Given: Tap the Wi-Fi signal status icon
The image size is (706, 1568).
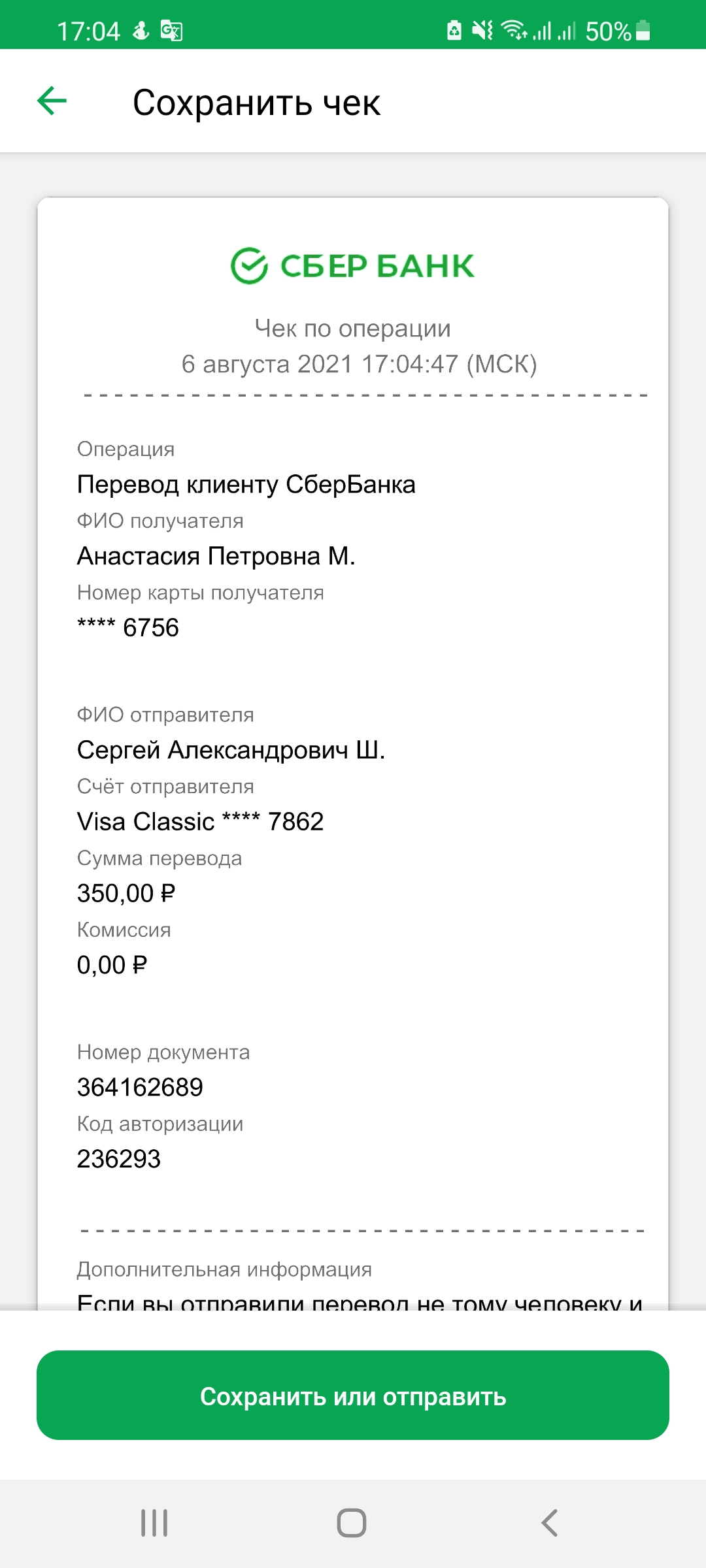Looking at the screenshot, I should (x=514, y=31).
